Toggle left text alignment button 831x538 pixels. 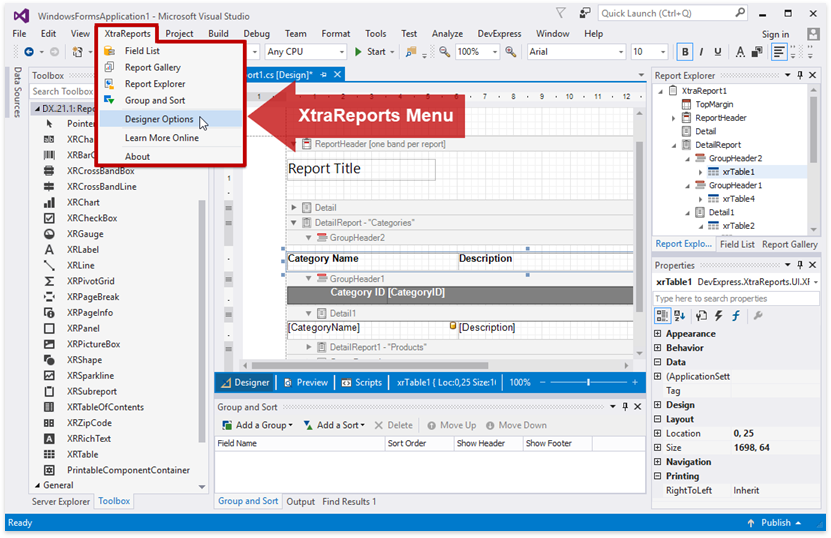click(x=779, y=51)
